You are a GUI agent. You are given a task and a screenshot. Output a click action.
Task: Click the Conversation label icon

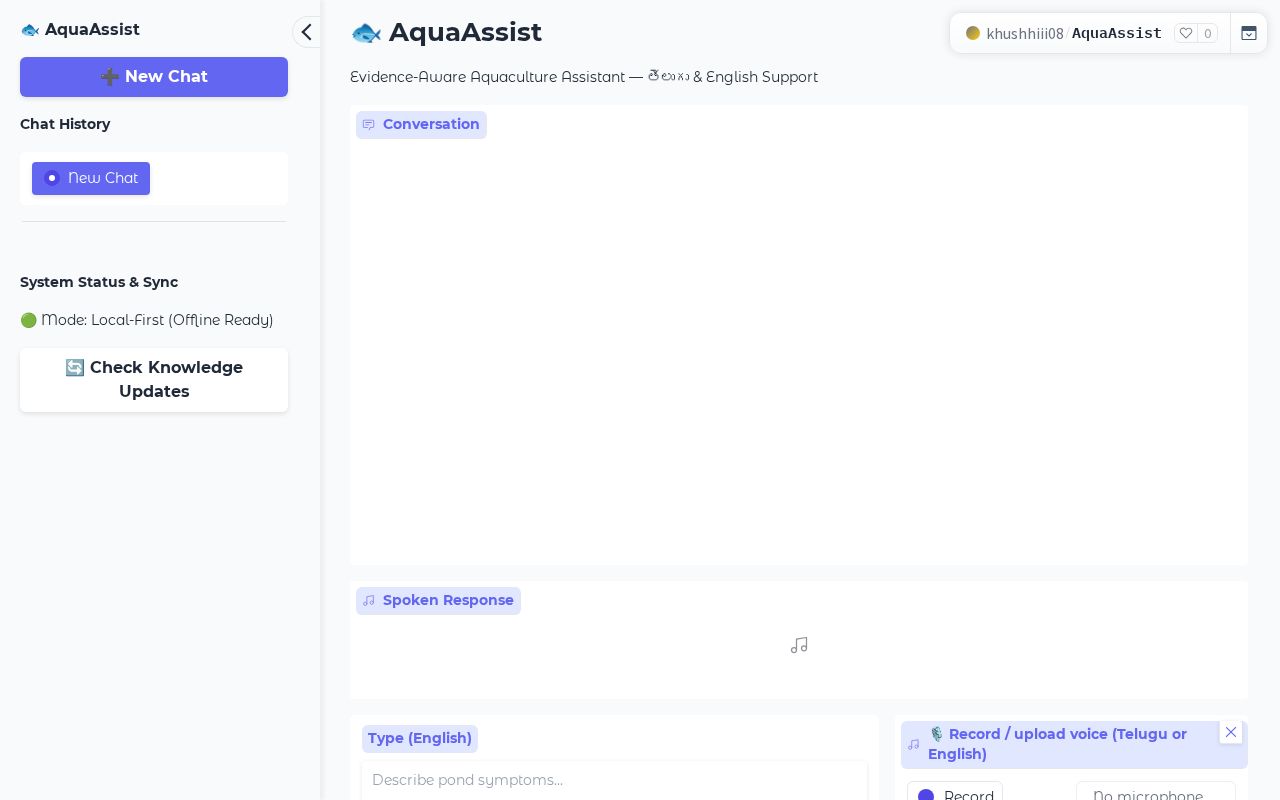pyautogui.click(x=369, y=125)
